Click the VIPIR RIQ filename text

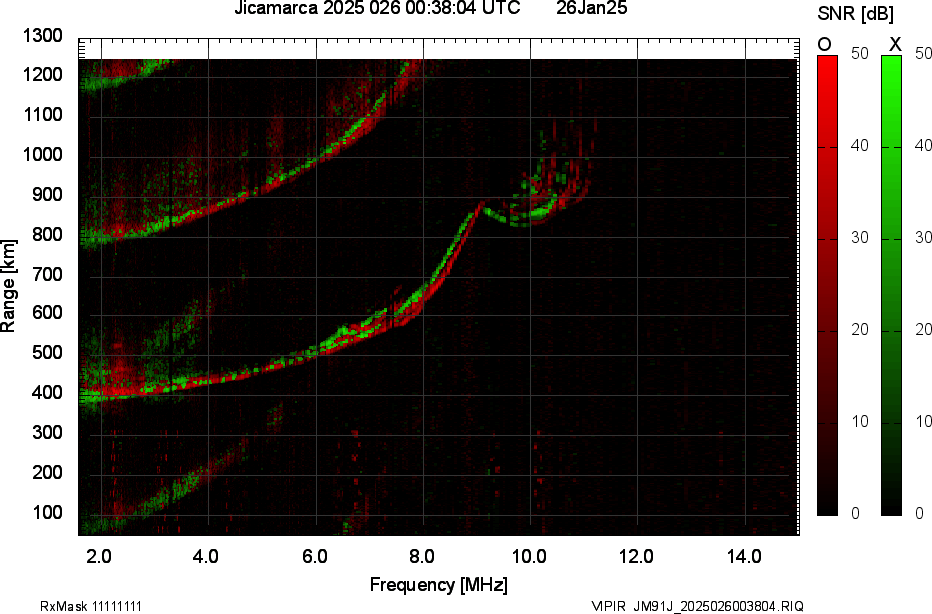[x=697, y=606]
